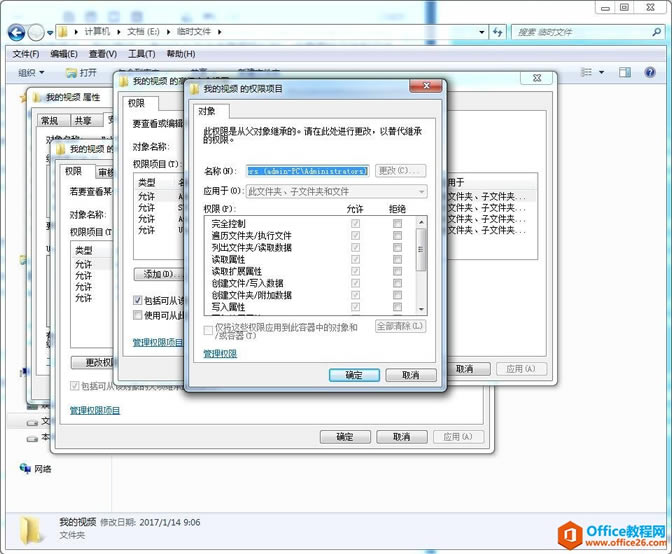Click the 我的视频 folder icon in details pane
Screen dimensions: 672x554
click(30, 530)
